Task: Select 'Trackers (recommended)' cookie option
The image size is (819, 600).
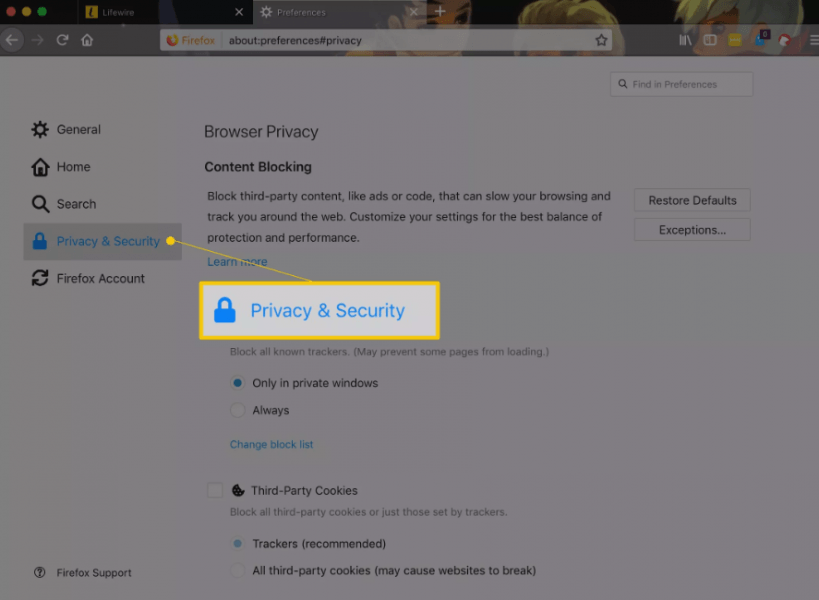Action: click(237, 543)
